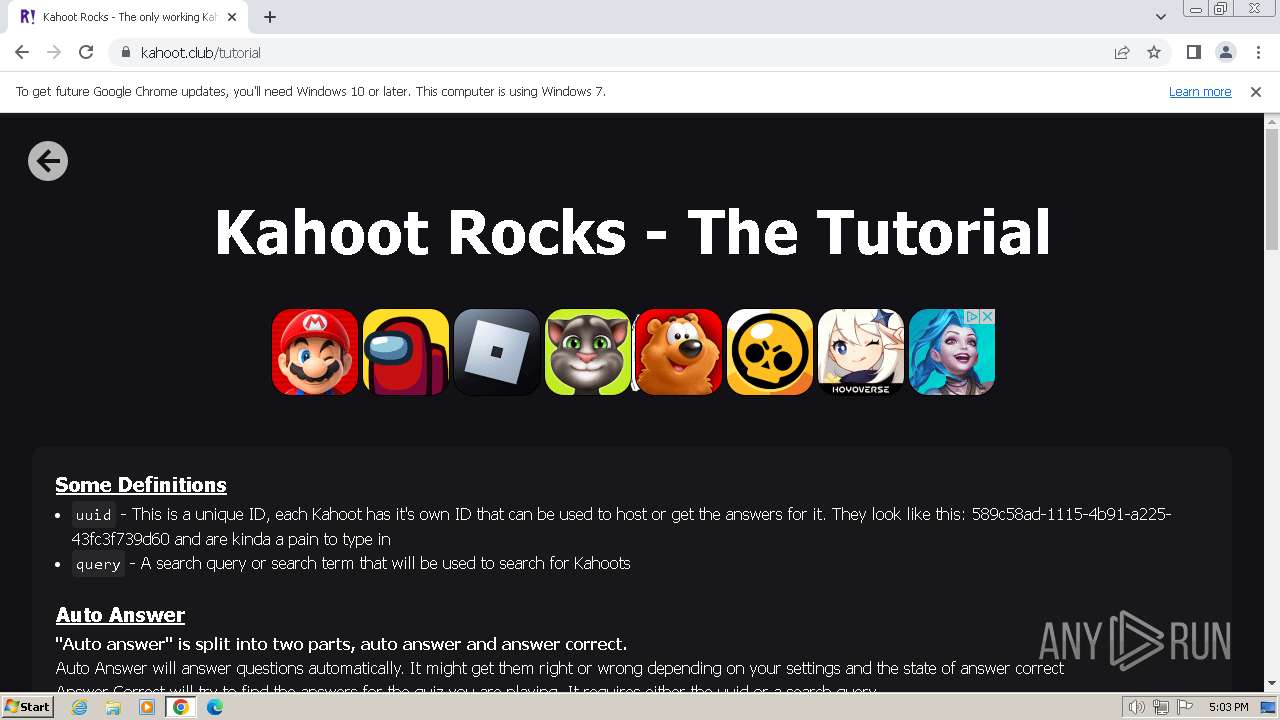Click the page vertical scrollbar thumb
This screenshot has height=720, width=1280.
click(1272, 188)
